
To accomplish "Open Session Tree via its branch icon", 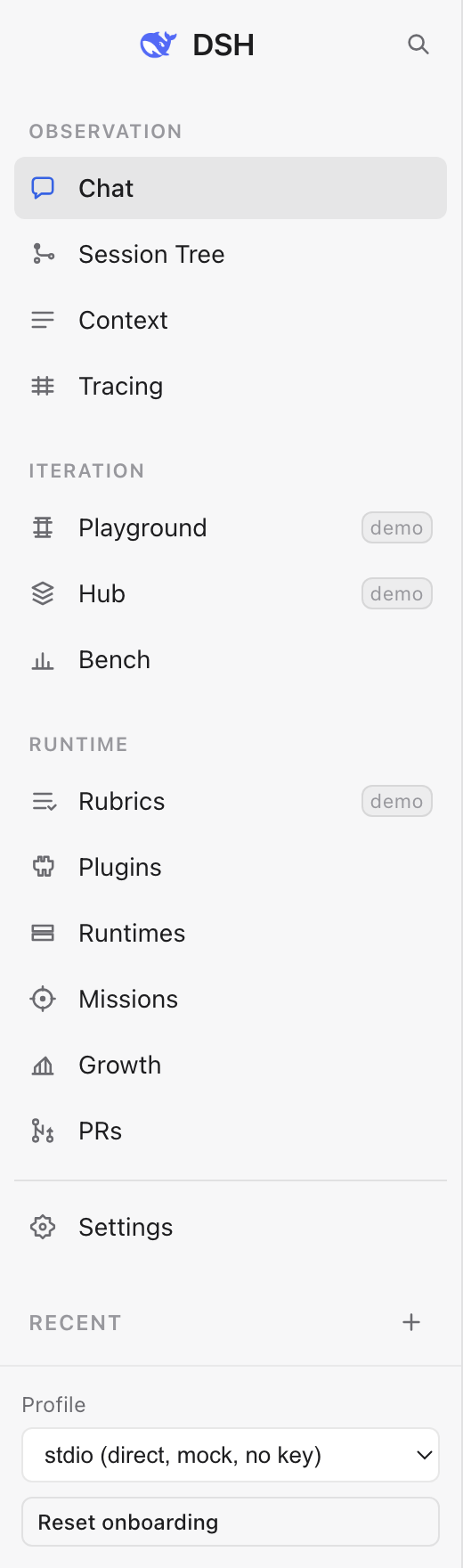I will coord(43,254).
